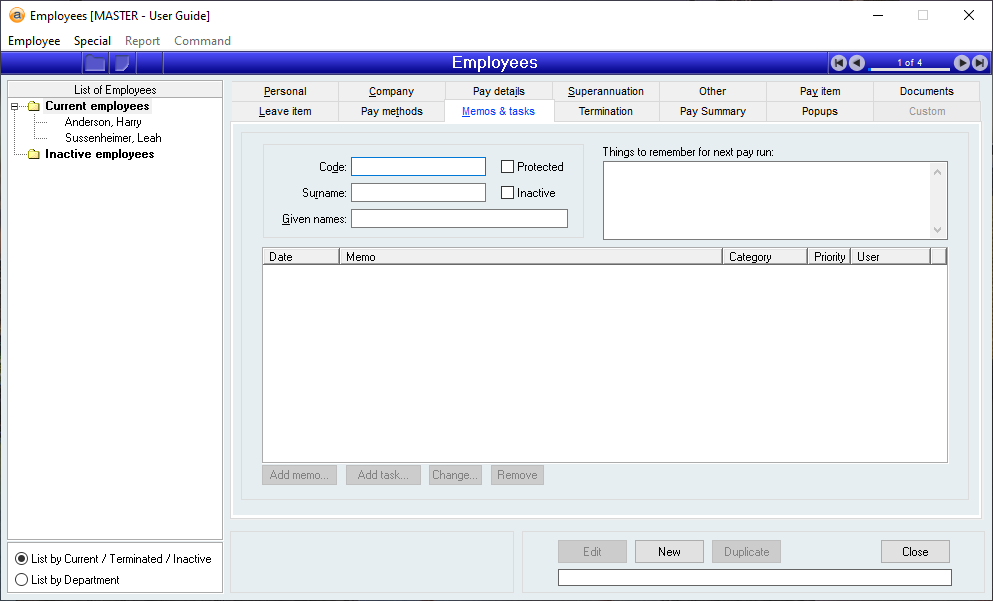Collapse the Current employees tree node
993x601 pixels.
click(15, 106)
